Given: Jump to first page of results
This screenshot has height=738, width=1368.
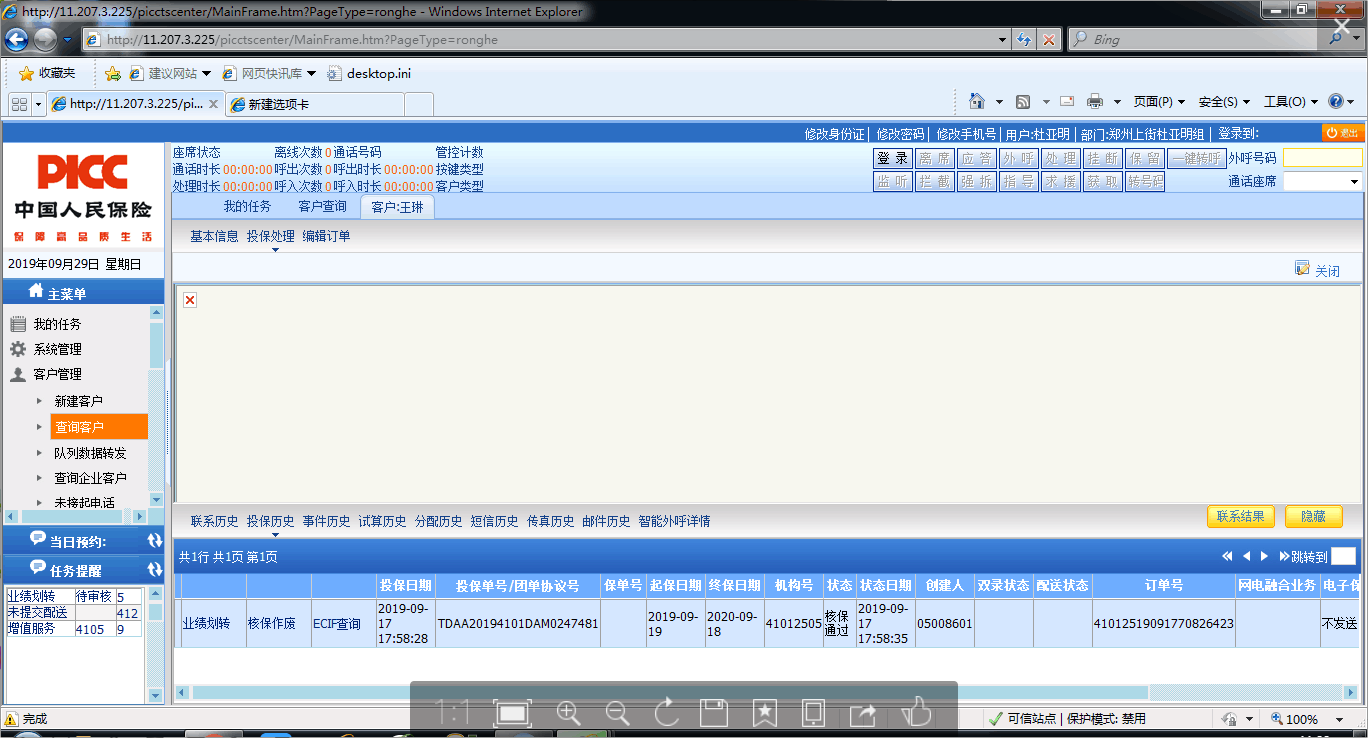Looking at the screenshot, I should pyautogui.click(x=1227, y=556).
